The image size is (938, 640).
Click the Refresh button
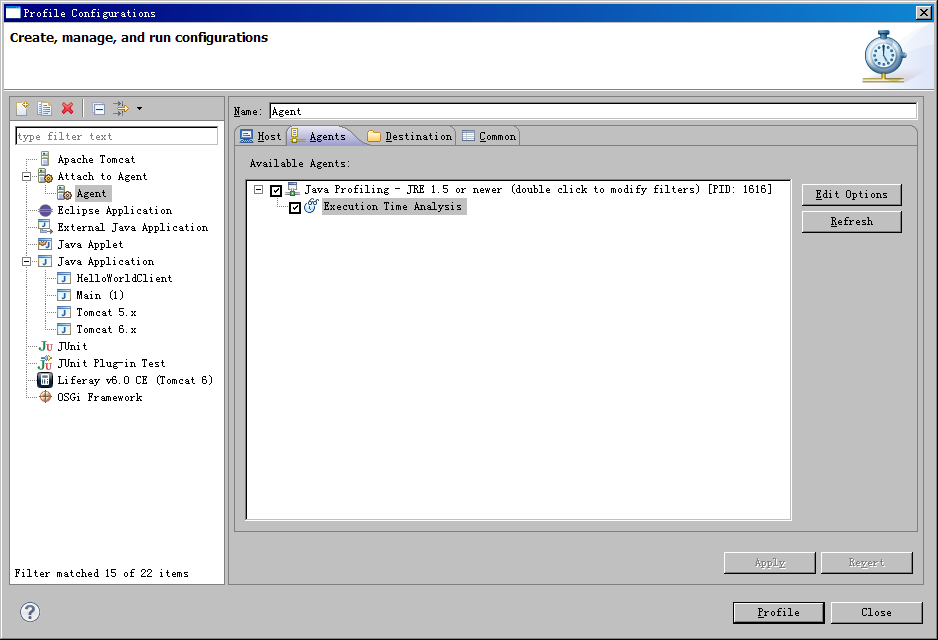851,221
